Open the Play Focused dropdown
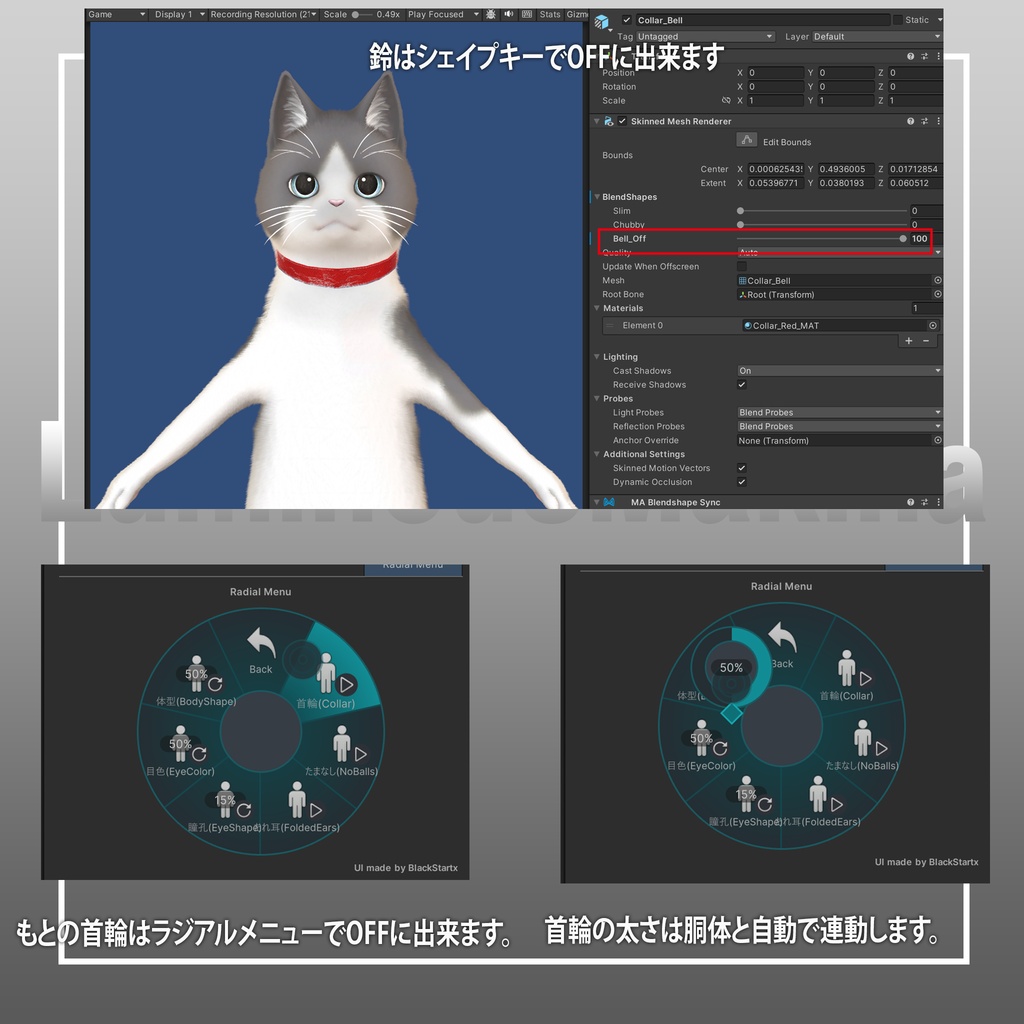The height and width of the screenshot is (1024, 1024). tap(443, 14)
